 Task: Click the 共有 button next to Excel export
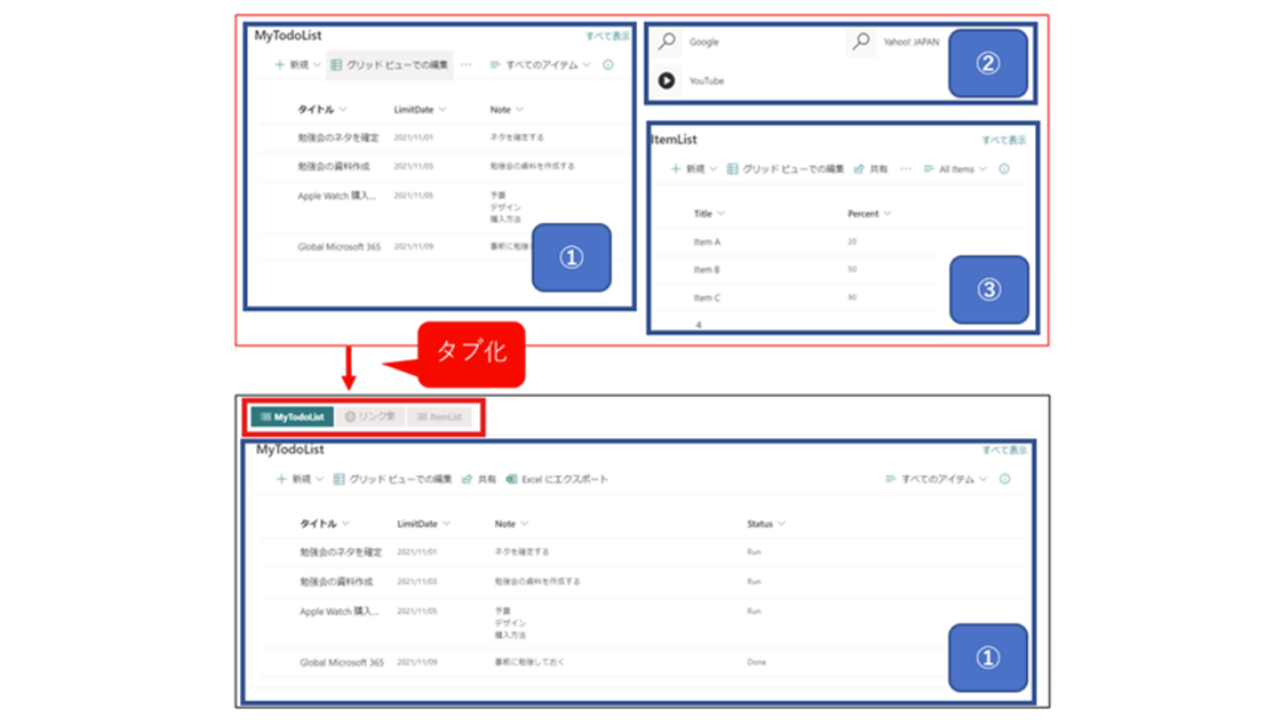point(479,480)
